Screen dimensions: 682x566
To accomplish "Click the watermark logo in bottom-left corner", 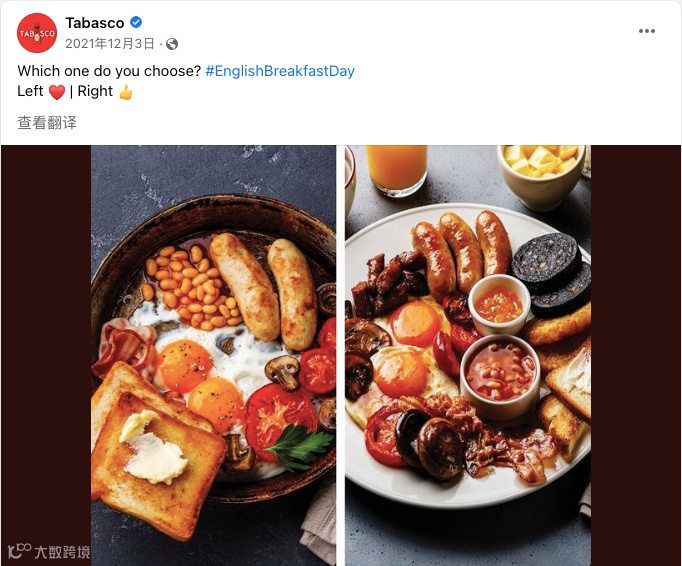I will 18,551.
